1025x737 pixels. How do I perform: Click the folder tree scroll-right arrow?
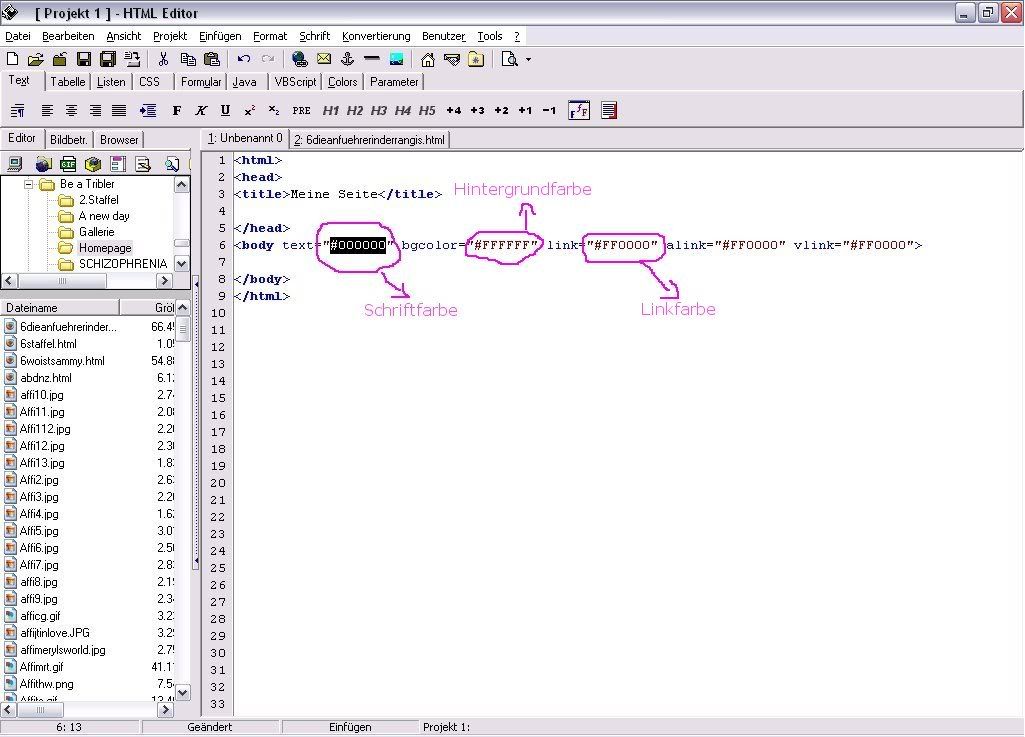click(x=164, y=281)
